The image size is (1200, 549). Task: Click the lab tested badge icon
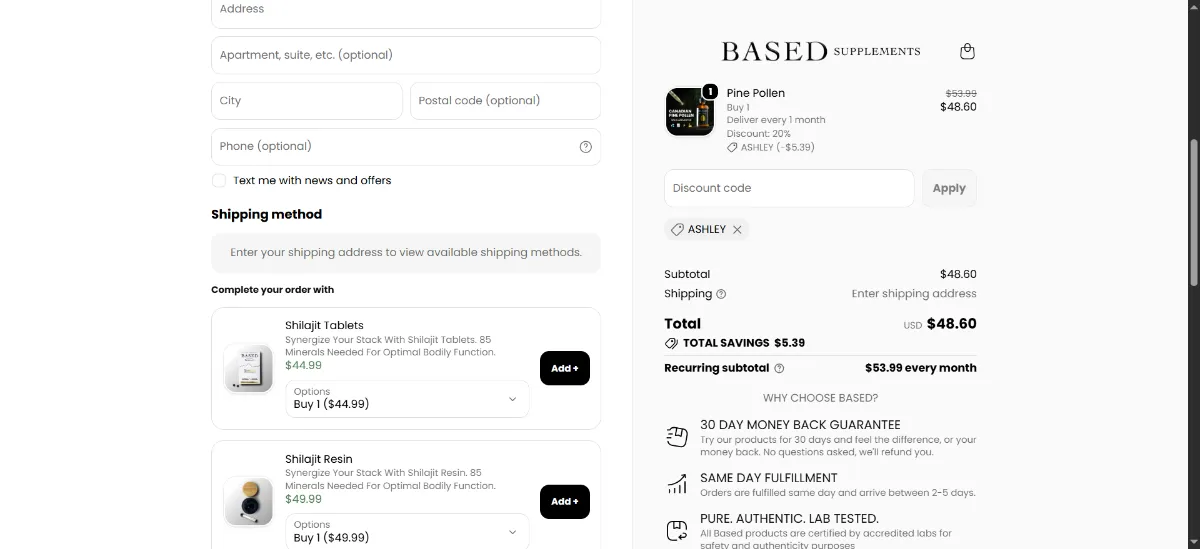[677, 530]
